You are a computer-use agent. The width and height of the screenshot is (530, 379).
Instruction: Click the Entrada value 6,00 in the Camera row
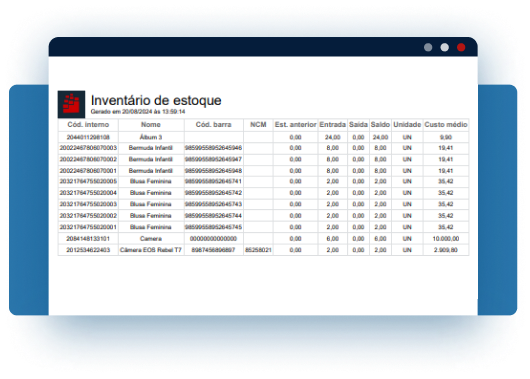pos(333,239)
